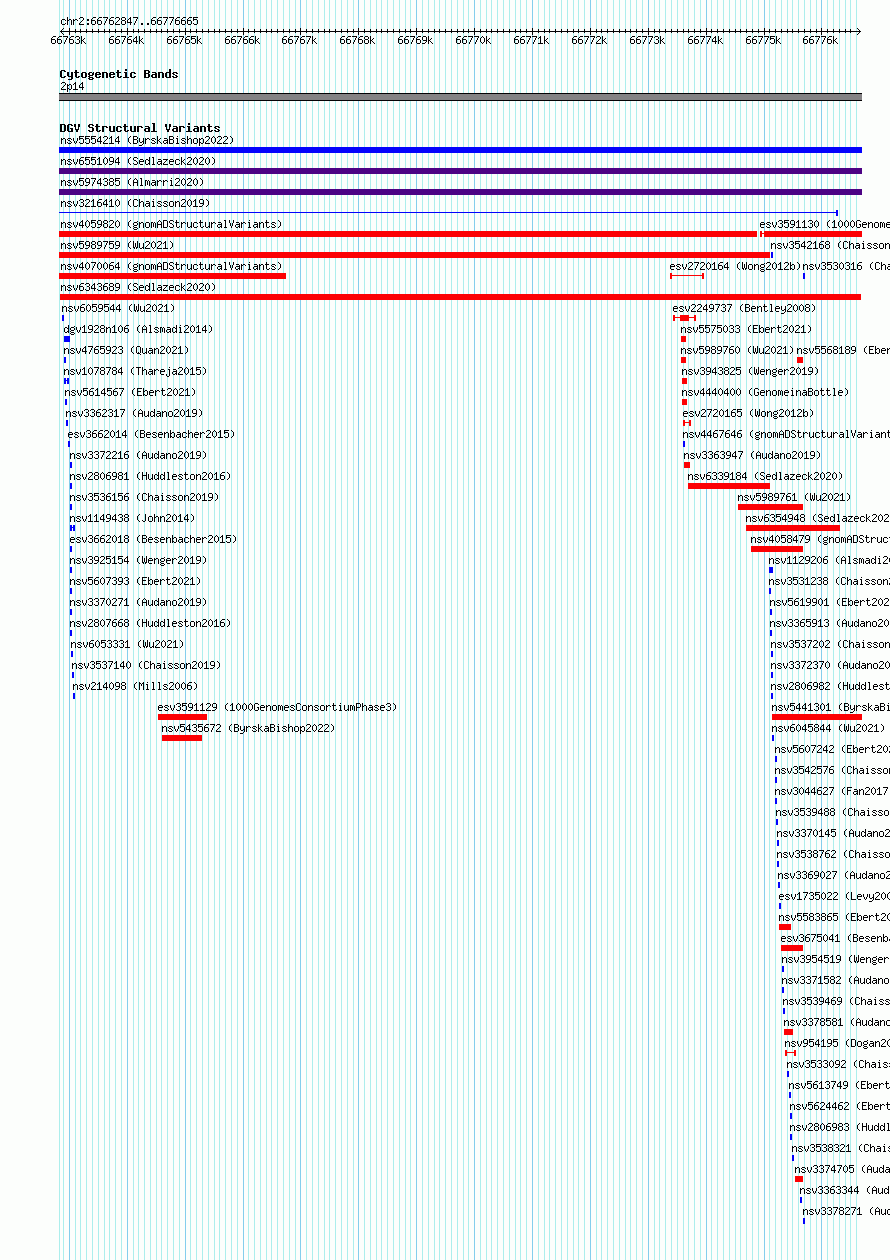
Task: Click the nsv5441301 red variant bar
Action: pos(817,717)
